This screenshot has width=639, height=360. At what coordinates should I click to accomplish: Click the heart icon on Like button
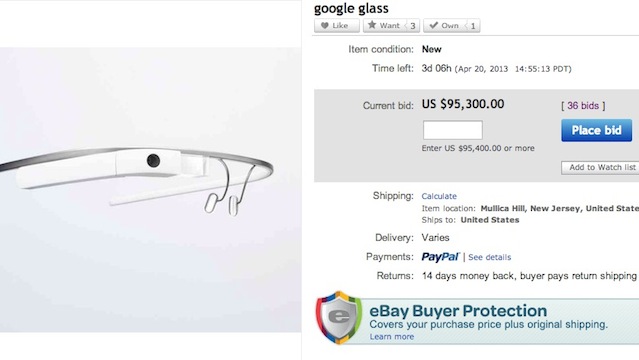click(324, 26)
